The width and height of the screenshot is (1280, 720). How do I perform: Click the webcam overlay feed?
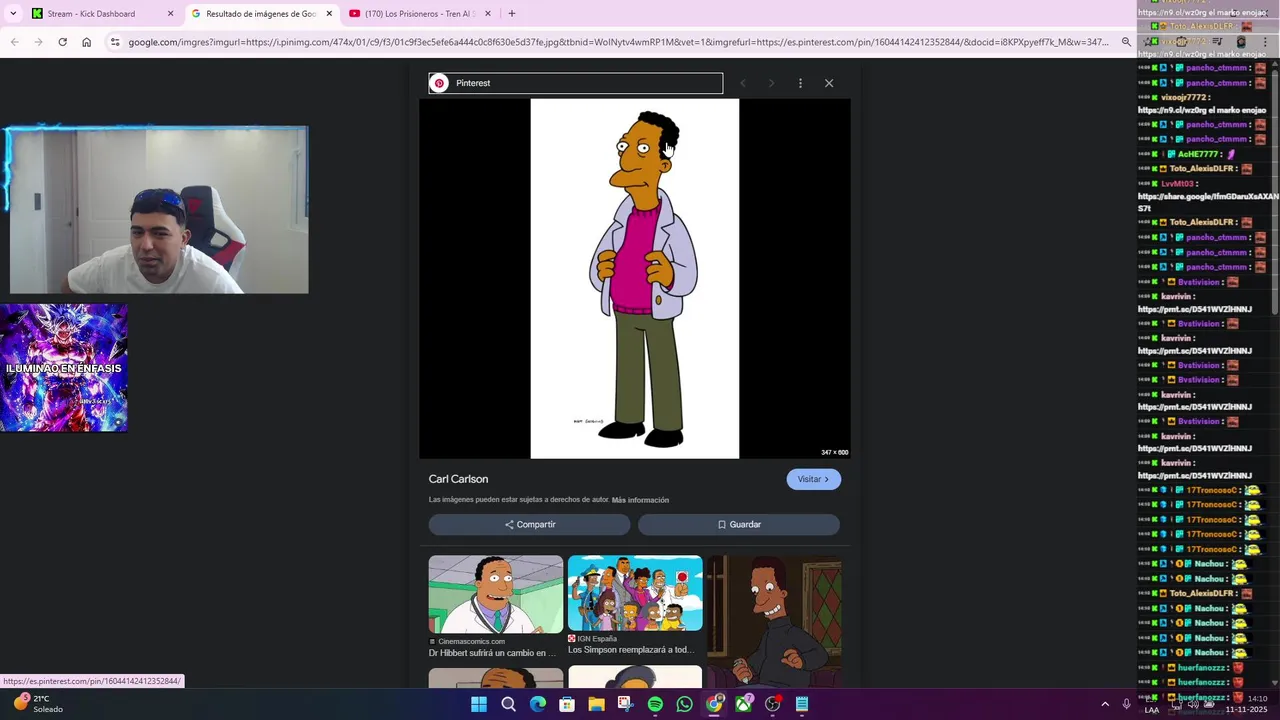pos(159,211)
